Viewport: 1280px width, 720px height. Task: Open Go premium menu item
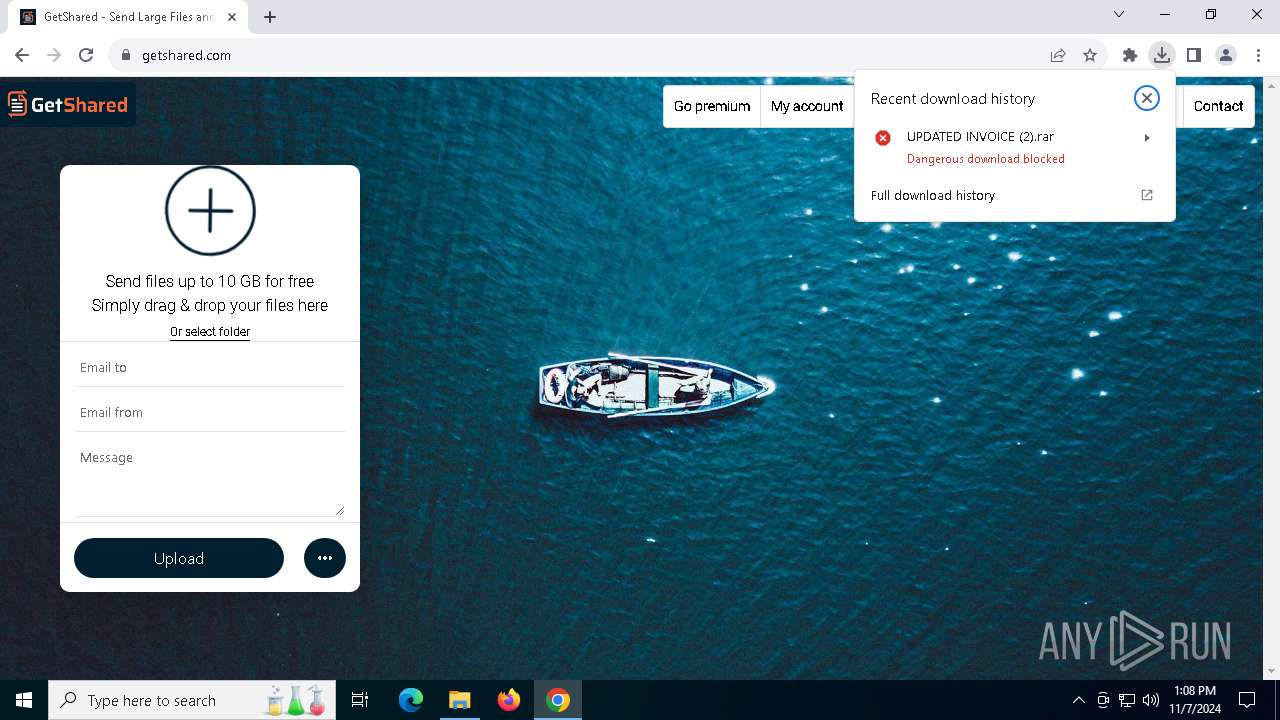point(712,106)
